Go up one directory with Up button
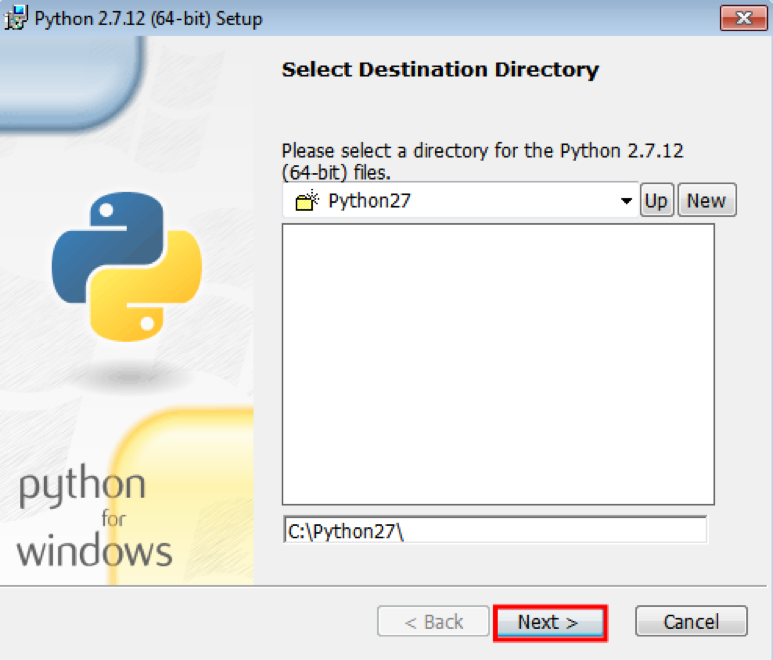This screenshot has width=773, height=660. 656,201
